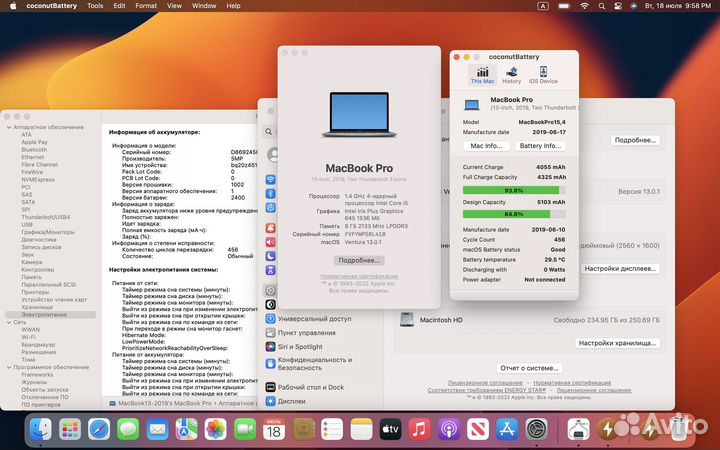The image size is (720, 450).
Task: Collapse the Программное обеспечение tree section
Action: (x=9, y=367)
